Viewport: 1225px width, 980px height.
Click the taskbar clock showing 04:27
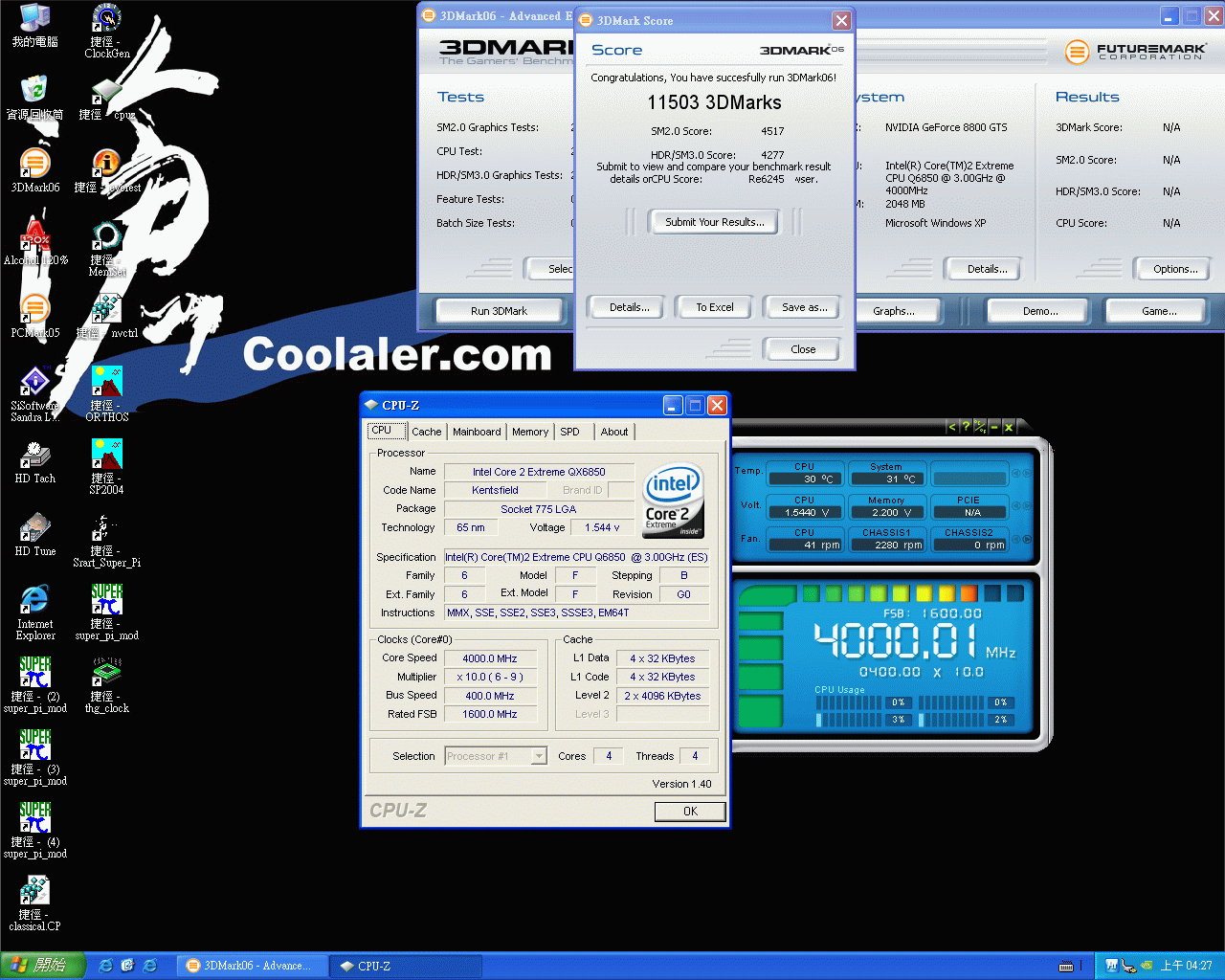1186,966
